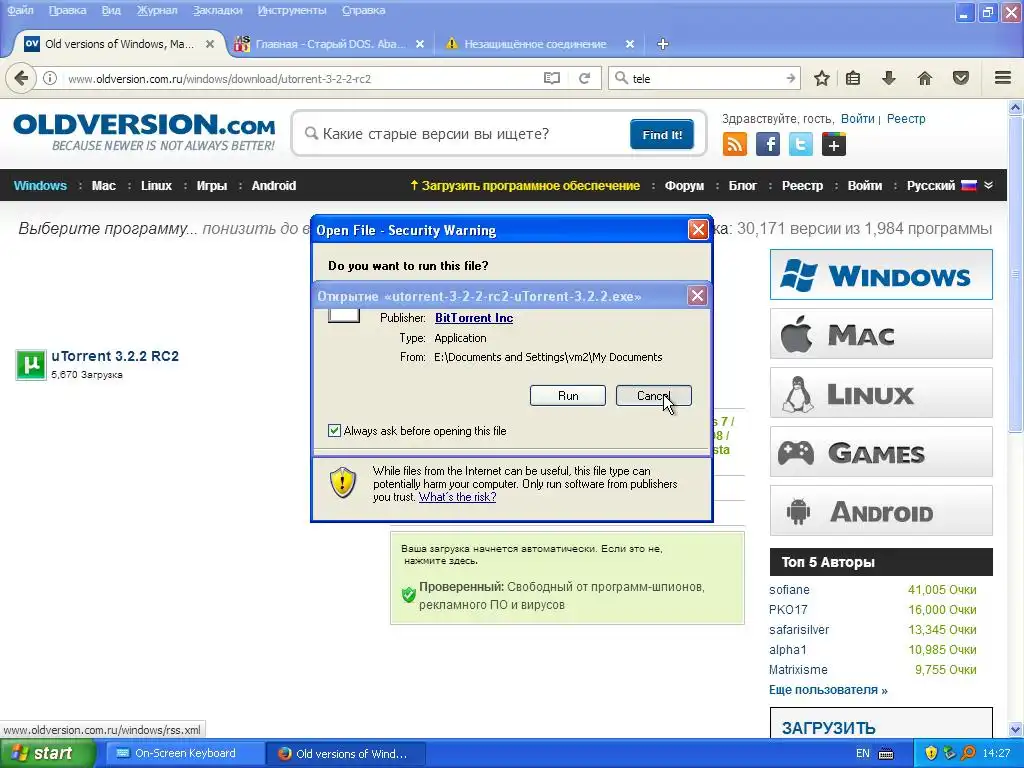This screenshot has width=1024, height=768.
Task: Open Загрузить программное обеспечение link
Action: [x=524, y=185]
